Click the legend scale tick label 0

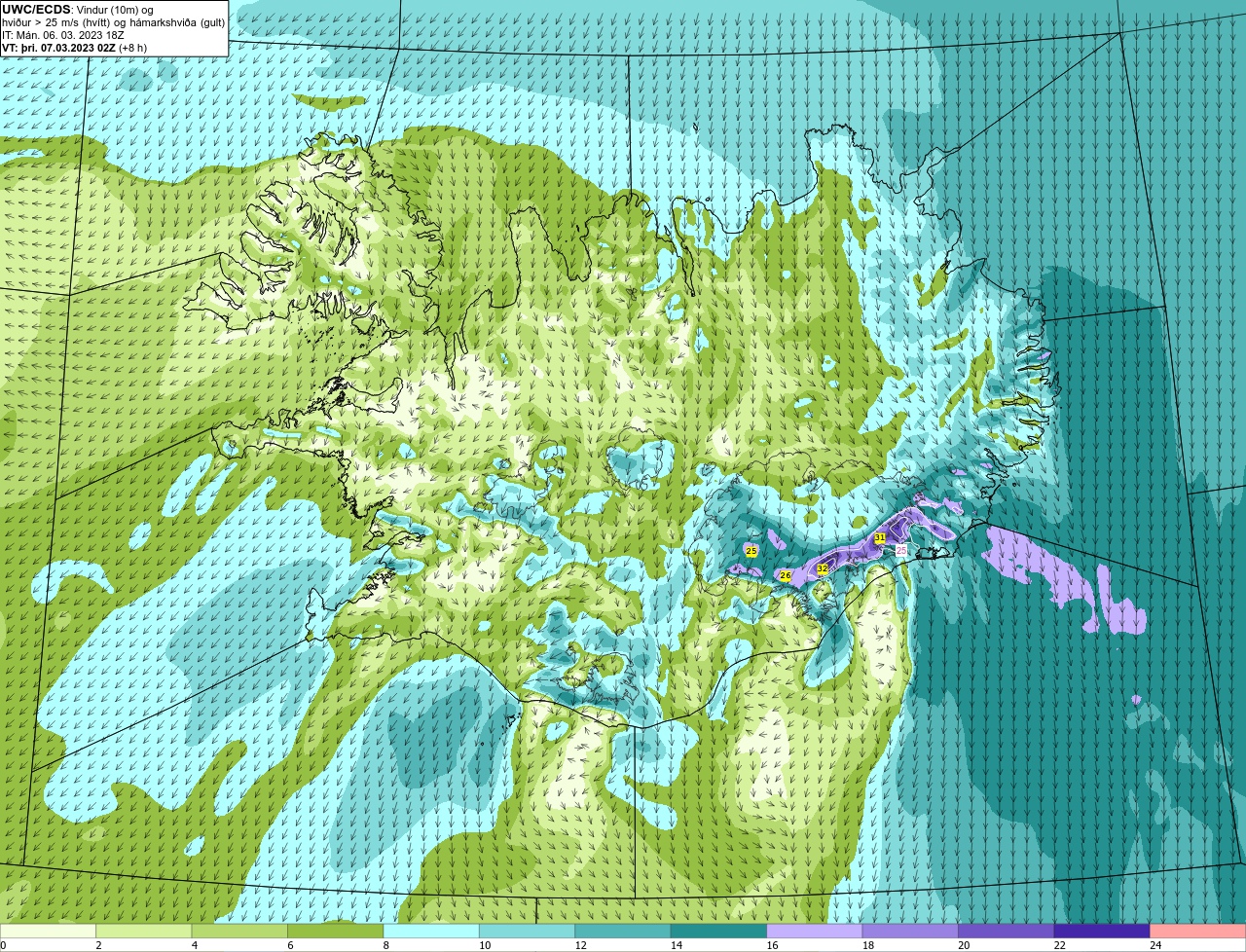point(3,945)
